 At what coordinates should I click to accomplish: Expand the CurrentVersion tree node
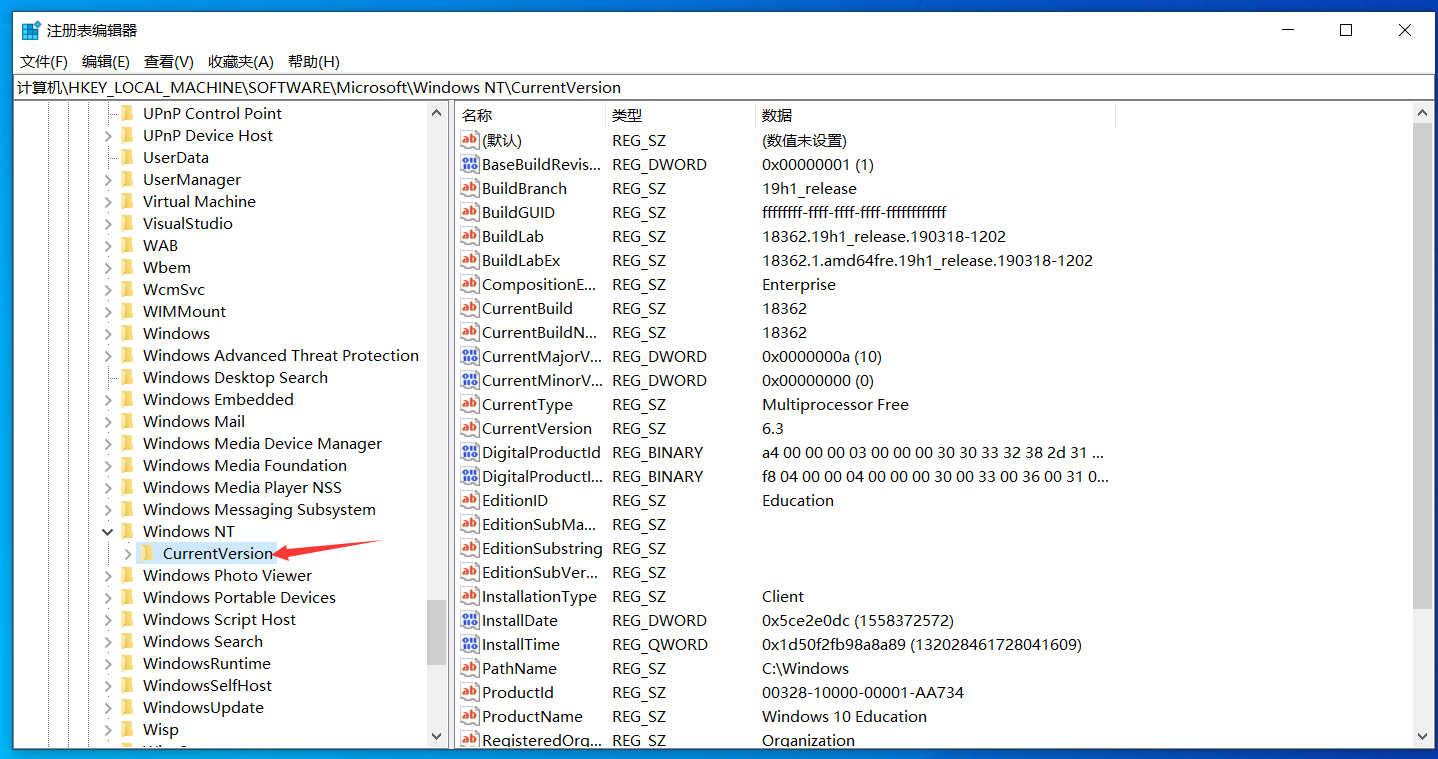(127, 553)
